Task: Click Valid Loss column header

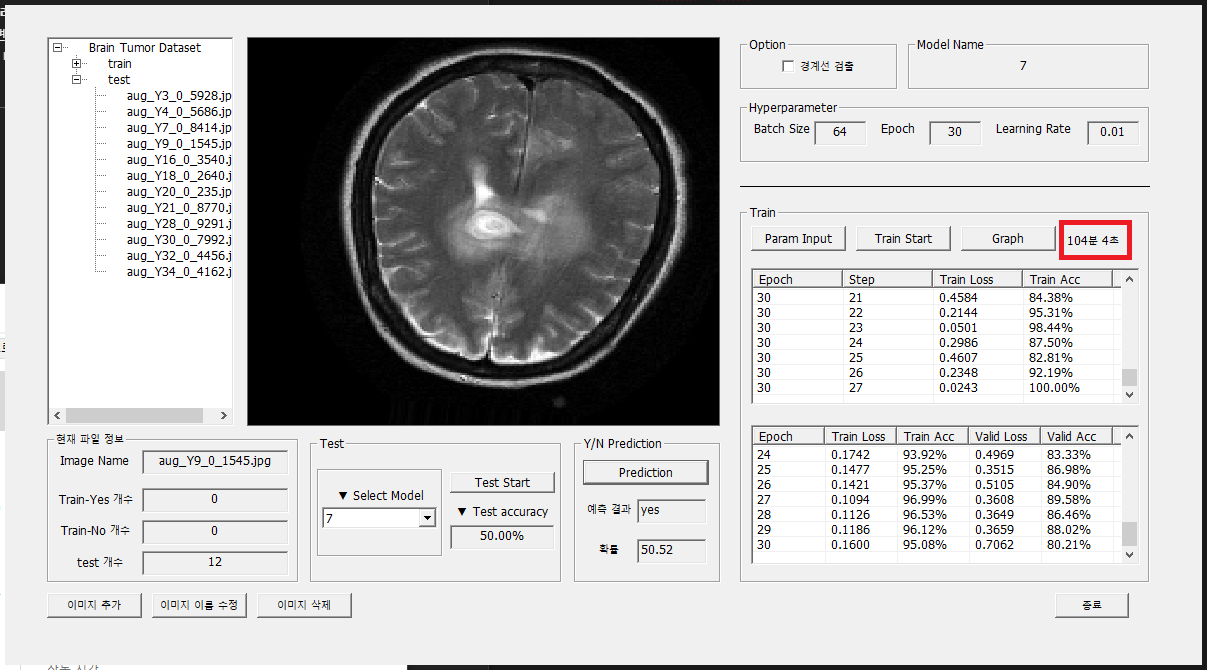Action: [1004, 436]
